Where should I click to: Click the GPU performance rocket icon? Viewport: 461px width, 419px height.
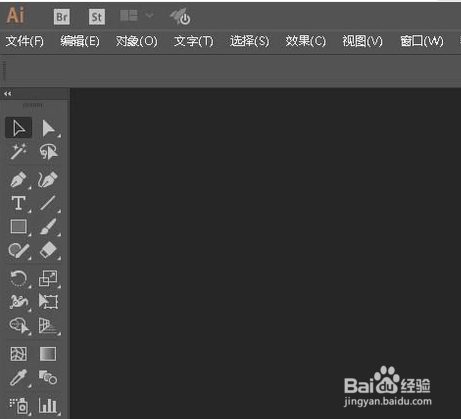[x=180, y=17]
